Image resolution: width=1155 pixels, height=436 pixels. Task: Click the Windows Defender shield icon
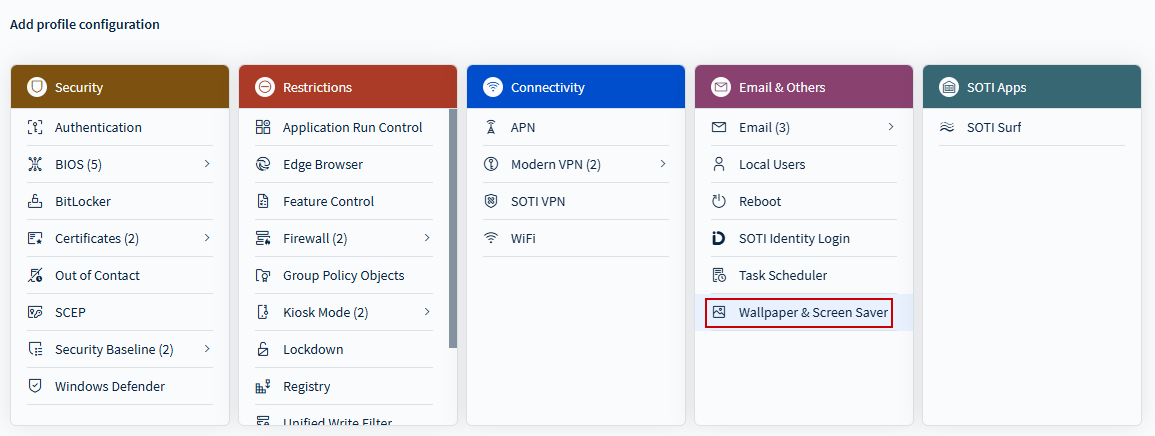click(x=35, y=386)
